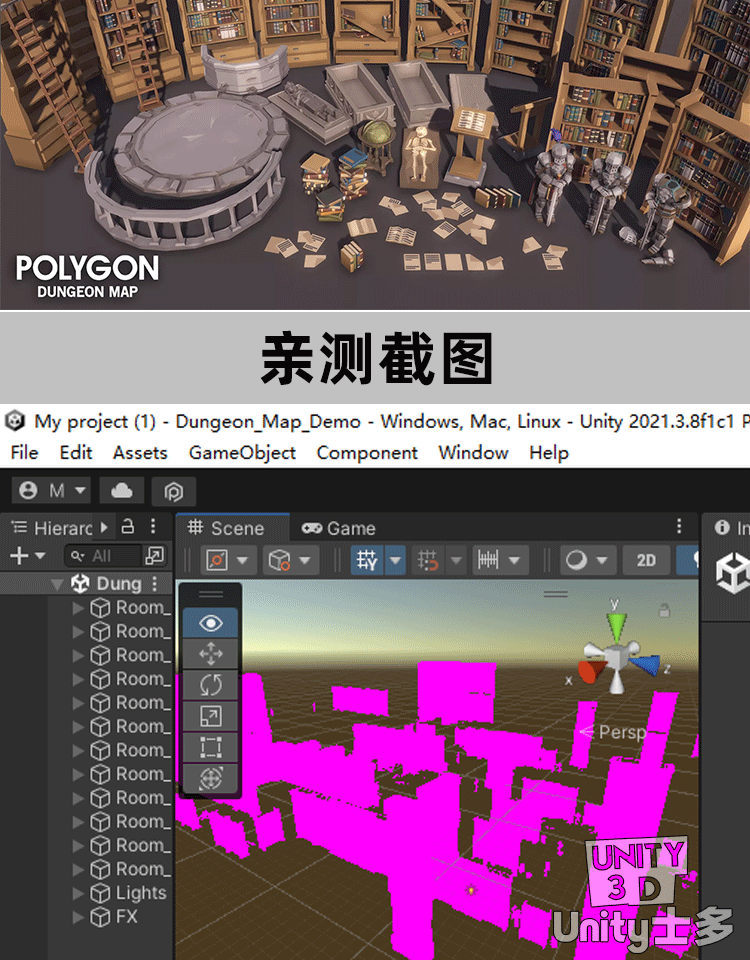Toggle grid snapping in Scene toolbar
The width and height of the screenshot is (750, 960).
[x=428, y=560]
